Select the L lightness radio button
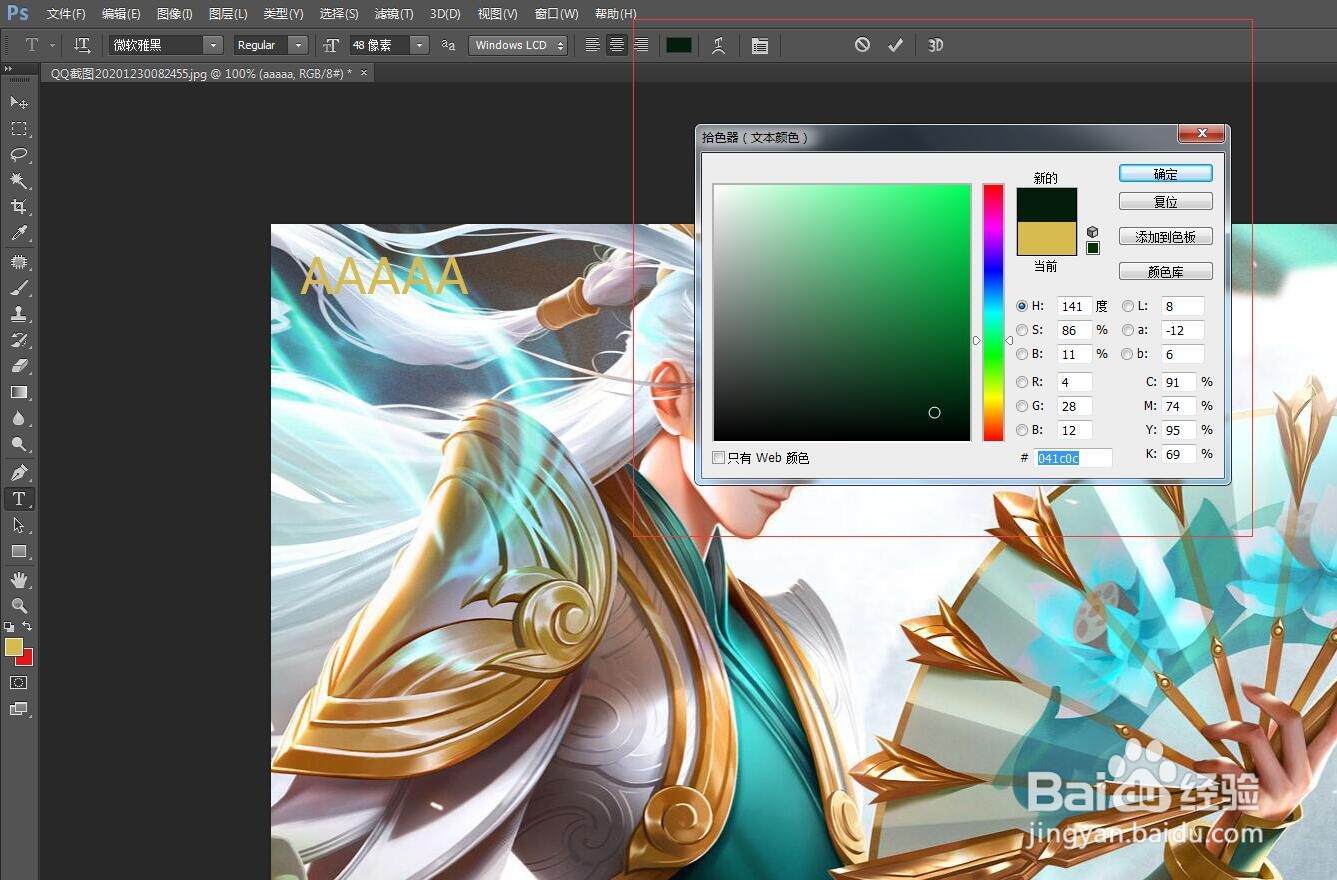1337x880 pixels. pyautogui.click(x=1128, y=306)
